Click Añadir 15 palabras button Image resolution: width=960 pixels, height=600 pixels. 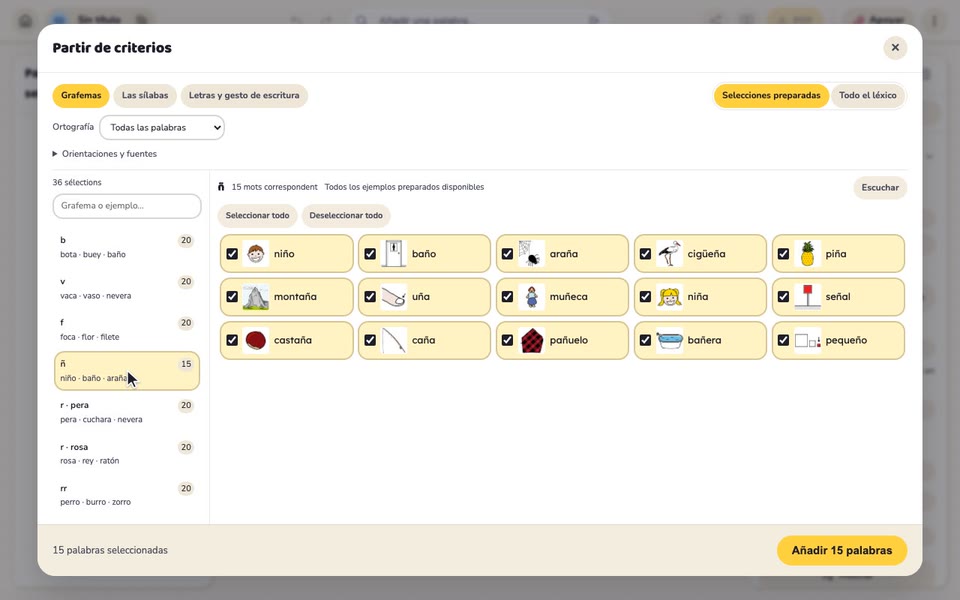(842, 550)
